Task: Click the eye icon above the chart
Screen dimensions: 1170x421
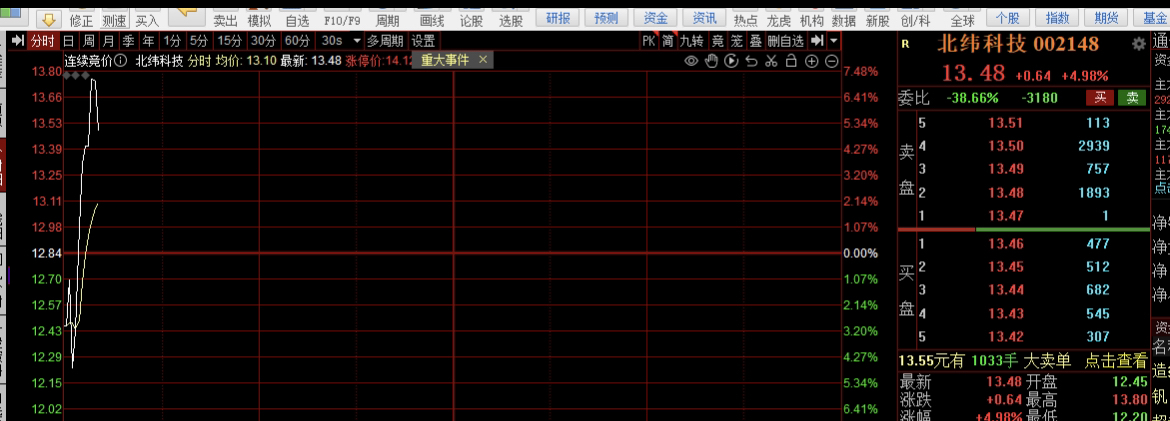Action: 691,61
